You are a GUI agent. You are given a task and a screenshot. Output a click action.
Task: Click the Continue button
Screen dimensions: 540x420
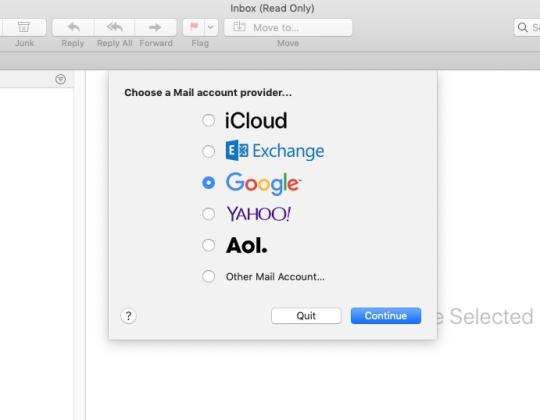tap(386, 316)
